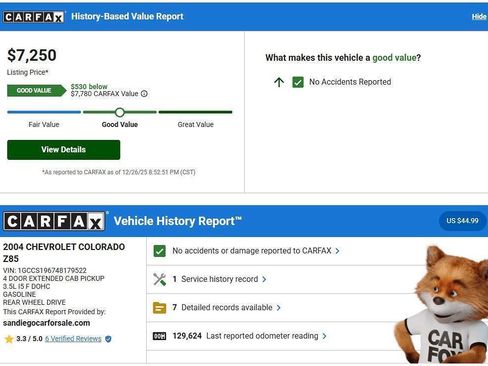Image resolution: width=488 pixels, height=366 pixels.
Task: Click the CARFAX logo in Value Report header
Action: point(34,17)
